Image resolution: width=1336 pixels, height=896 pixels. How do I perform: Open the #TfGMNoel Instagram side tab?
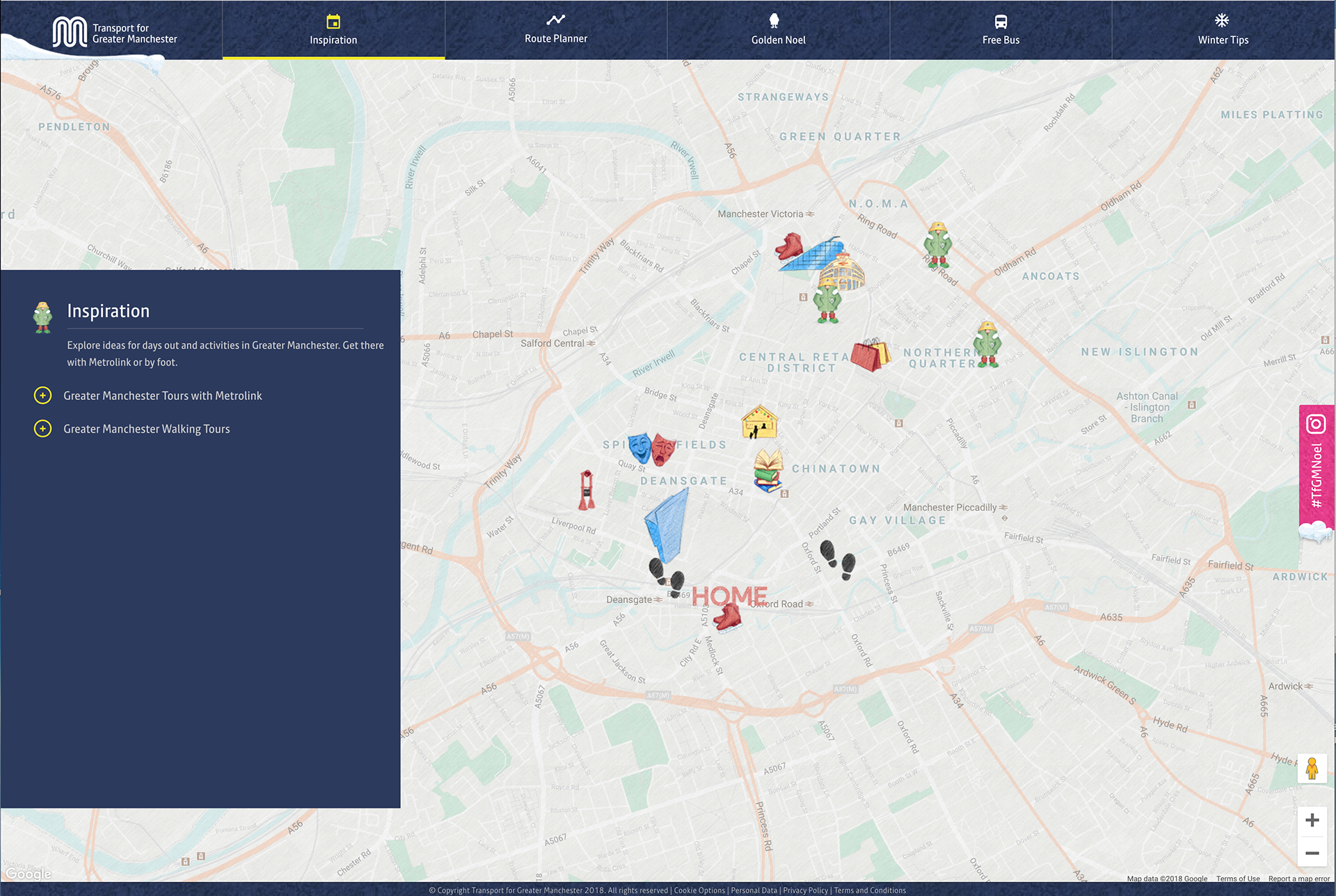tap(1316, 466)
